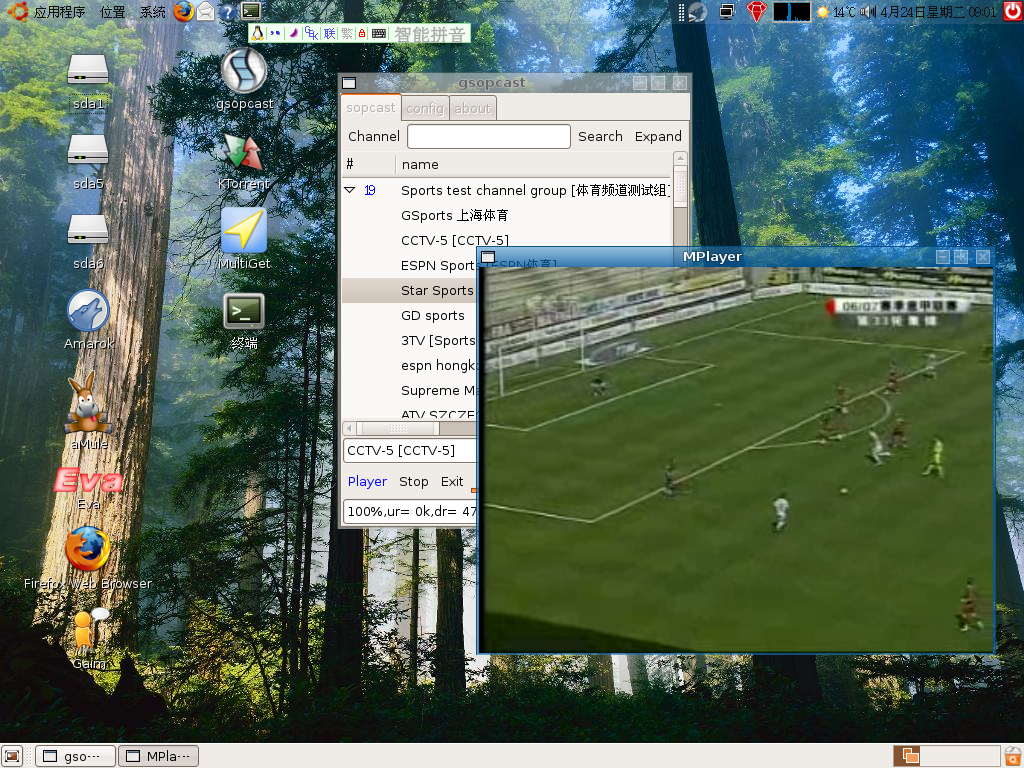Toggle the punctuation mode icon on the input bar
Image resolution: width=1024 pixels, height=768 pixels.
275,33
